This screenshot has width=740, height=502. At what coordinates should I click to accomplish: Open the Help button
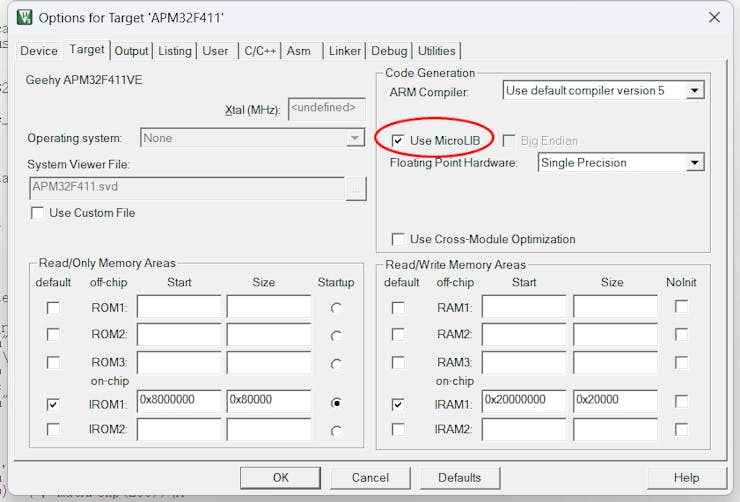click(x=687, y=478)
